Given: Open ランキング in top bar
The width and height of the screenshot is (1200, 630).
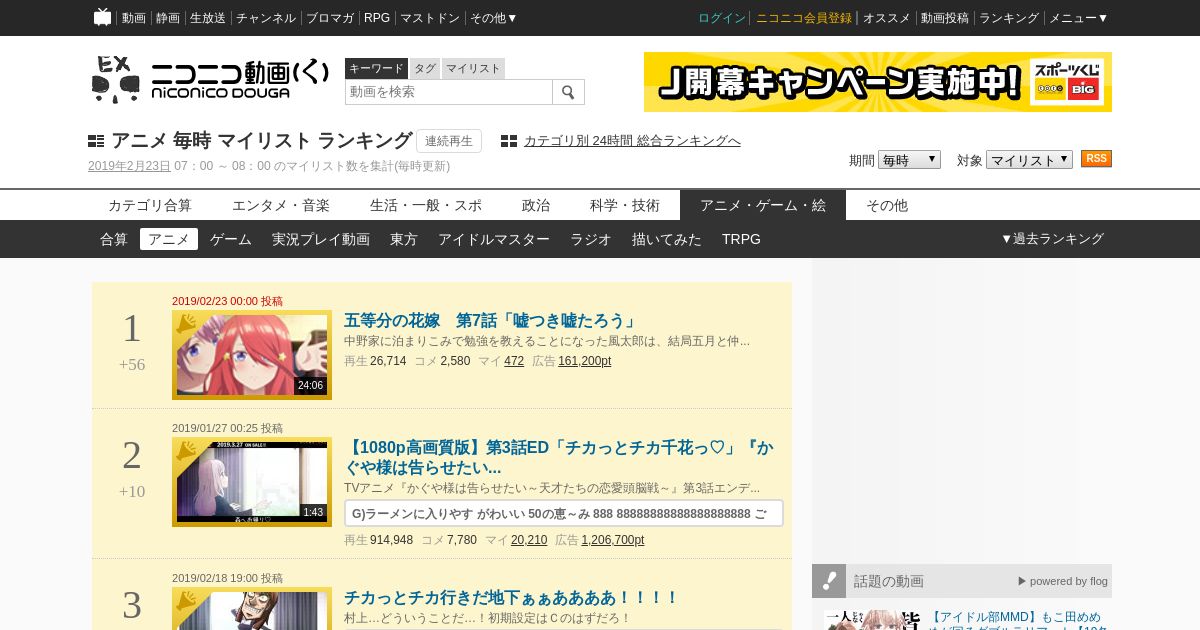Looking at the screenshot, I should [1009, 18].
